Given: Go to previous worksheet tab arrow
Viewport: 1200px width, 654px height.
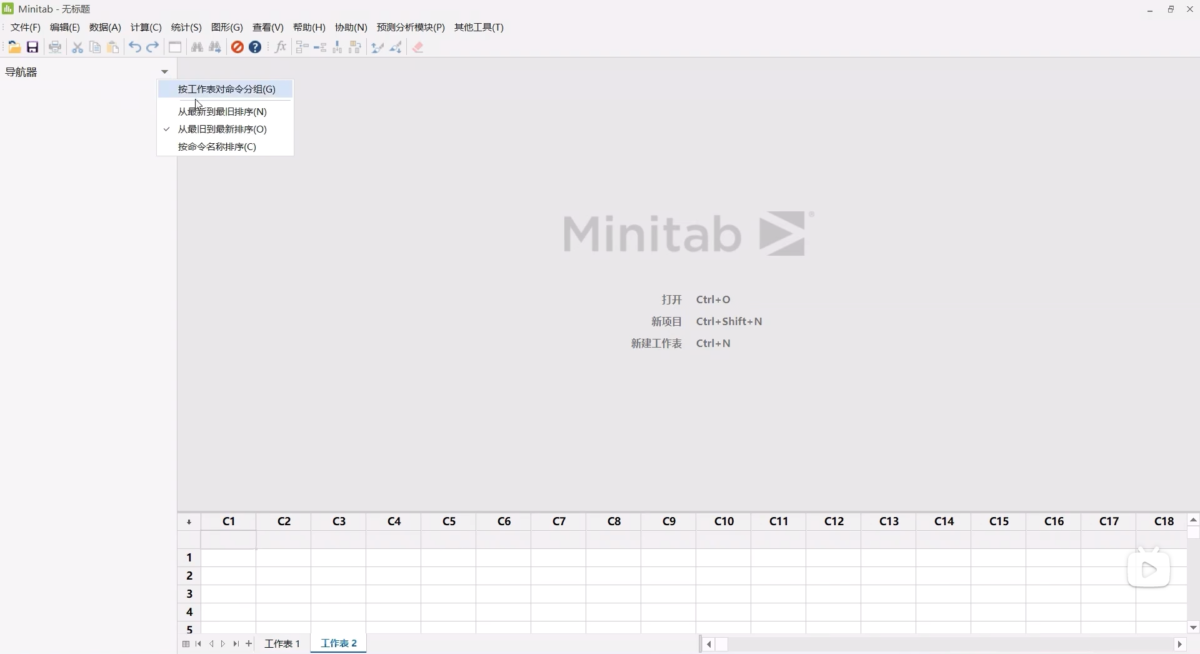Looking at the screenshot, I should click(211, 644).
